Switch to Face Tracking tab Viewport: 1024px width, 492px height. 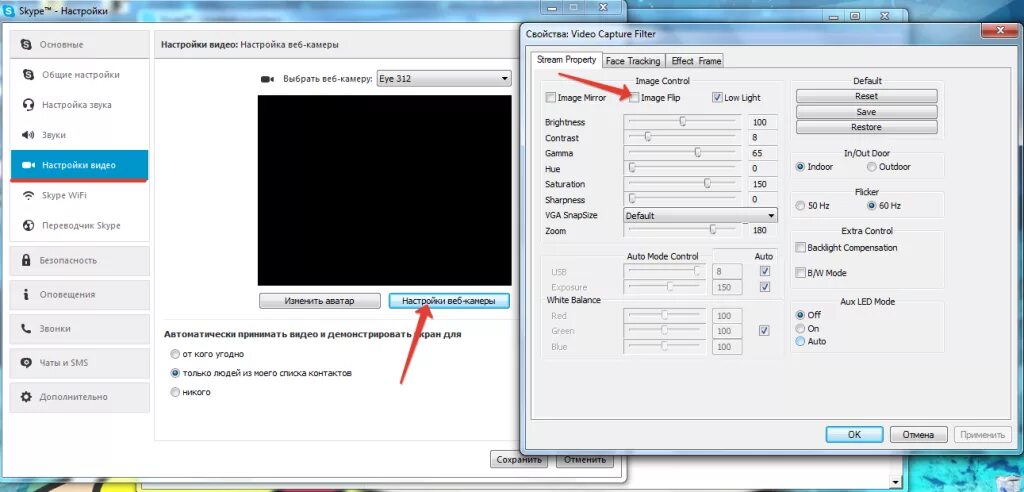tap(633, 61)
